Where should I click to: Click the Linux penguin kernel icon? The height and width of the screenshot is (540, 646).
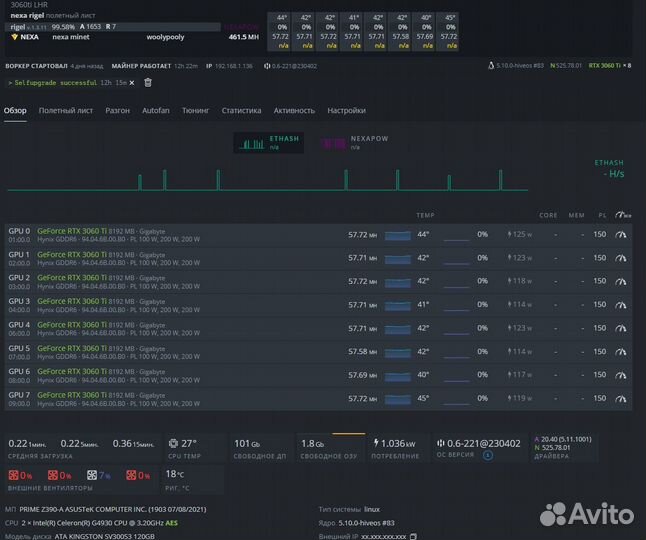[x=491, y=66]
